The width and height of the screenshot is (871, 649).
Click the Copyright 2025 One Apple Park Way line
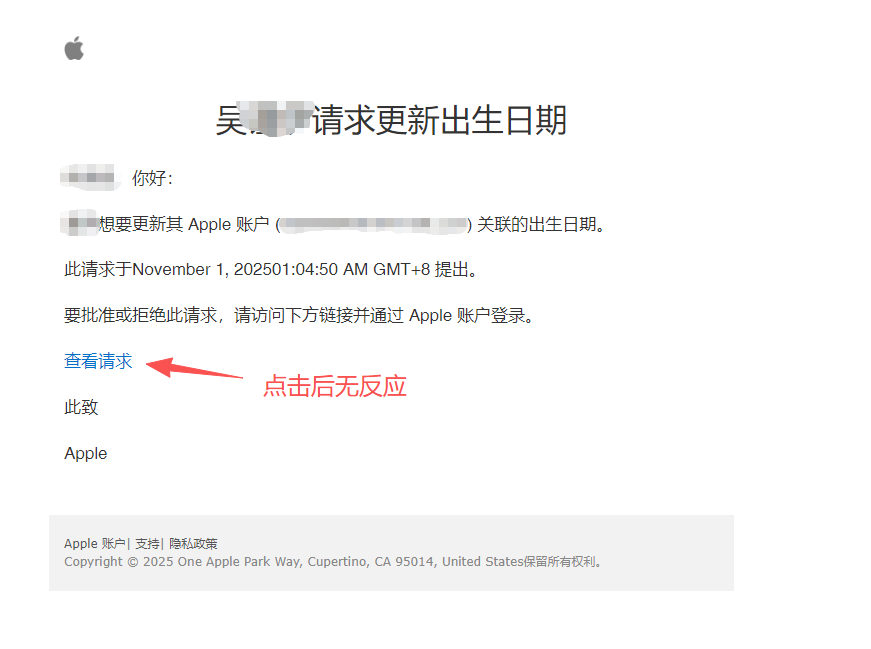[333, 562]
